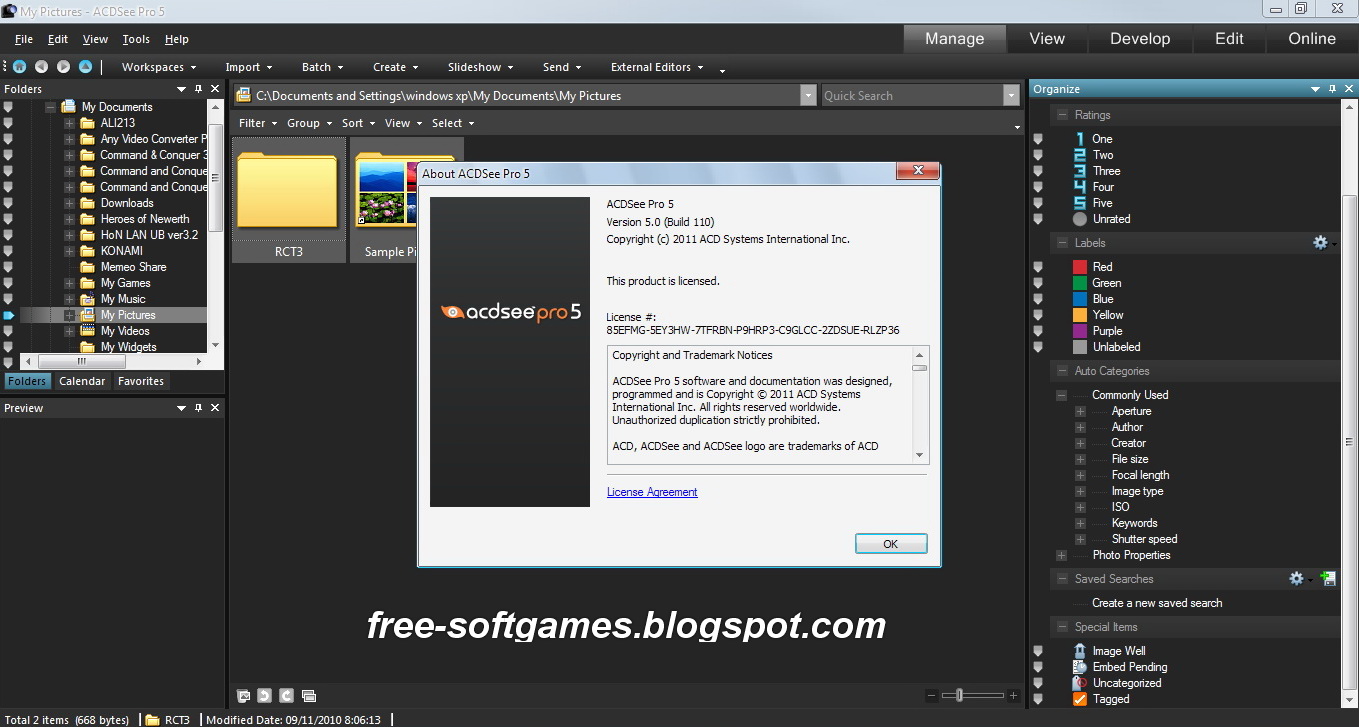Choose the Unrated circle icon
Image resolution: width=1359 pixels, height=727 pixels.
[1080, 219]
